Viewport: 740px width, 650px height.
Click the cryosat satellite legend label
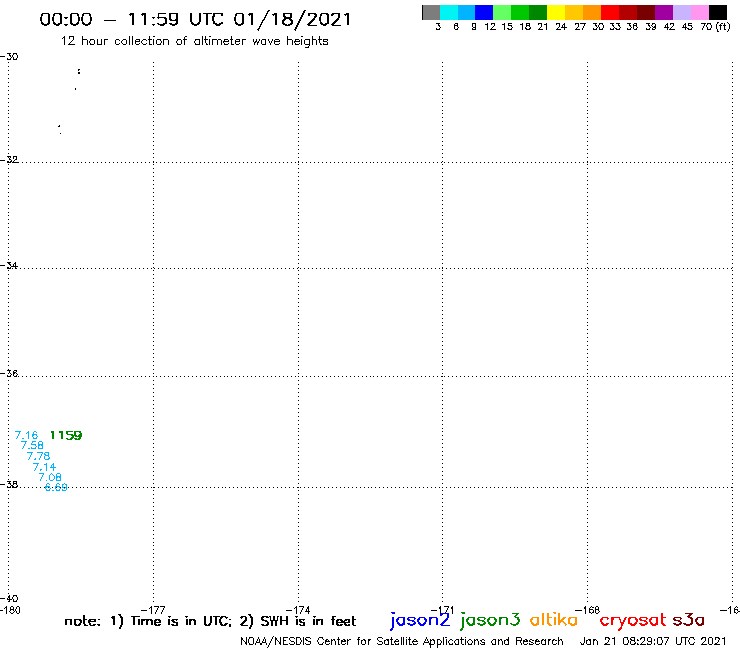[x=633, y=620]
